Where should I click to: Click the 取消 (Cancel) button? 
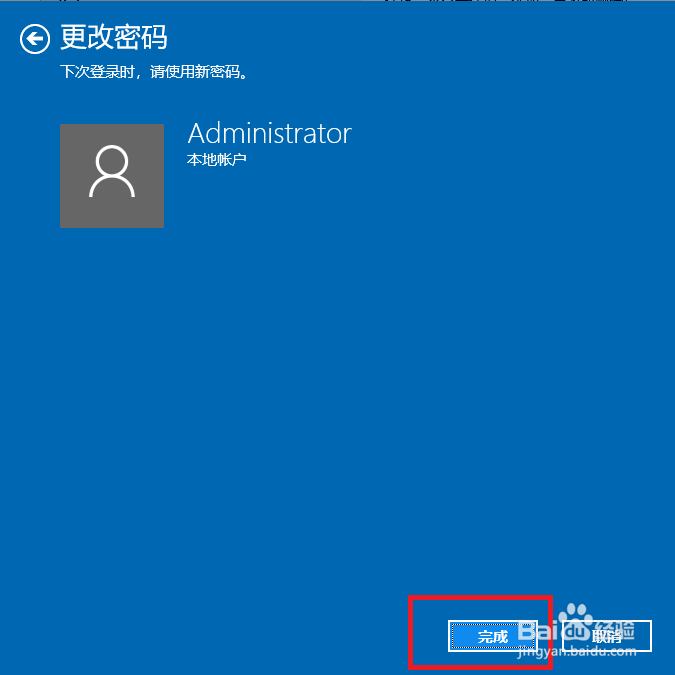coord(607,636)
